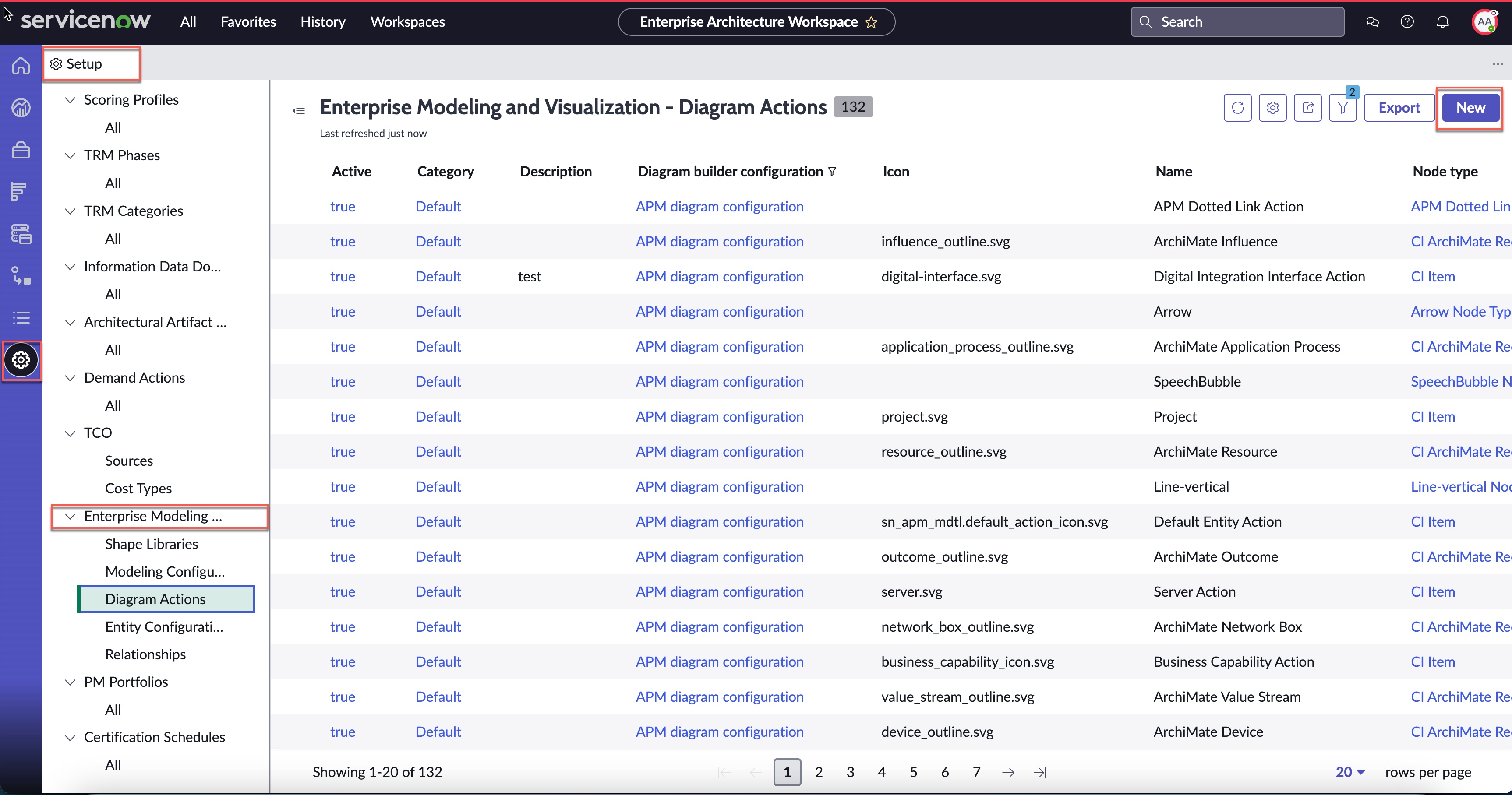Image resolution: width=1512 pixels, height=795 pixels.
Task: Open Shape Libraries in the tree
Action: click(x=152, y=544)
